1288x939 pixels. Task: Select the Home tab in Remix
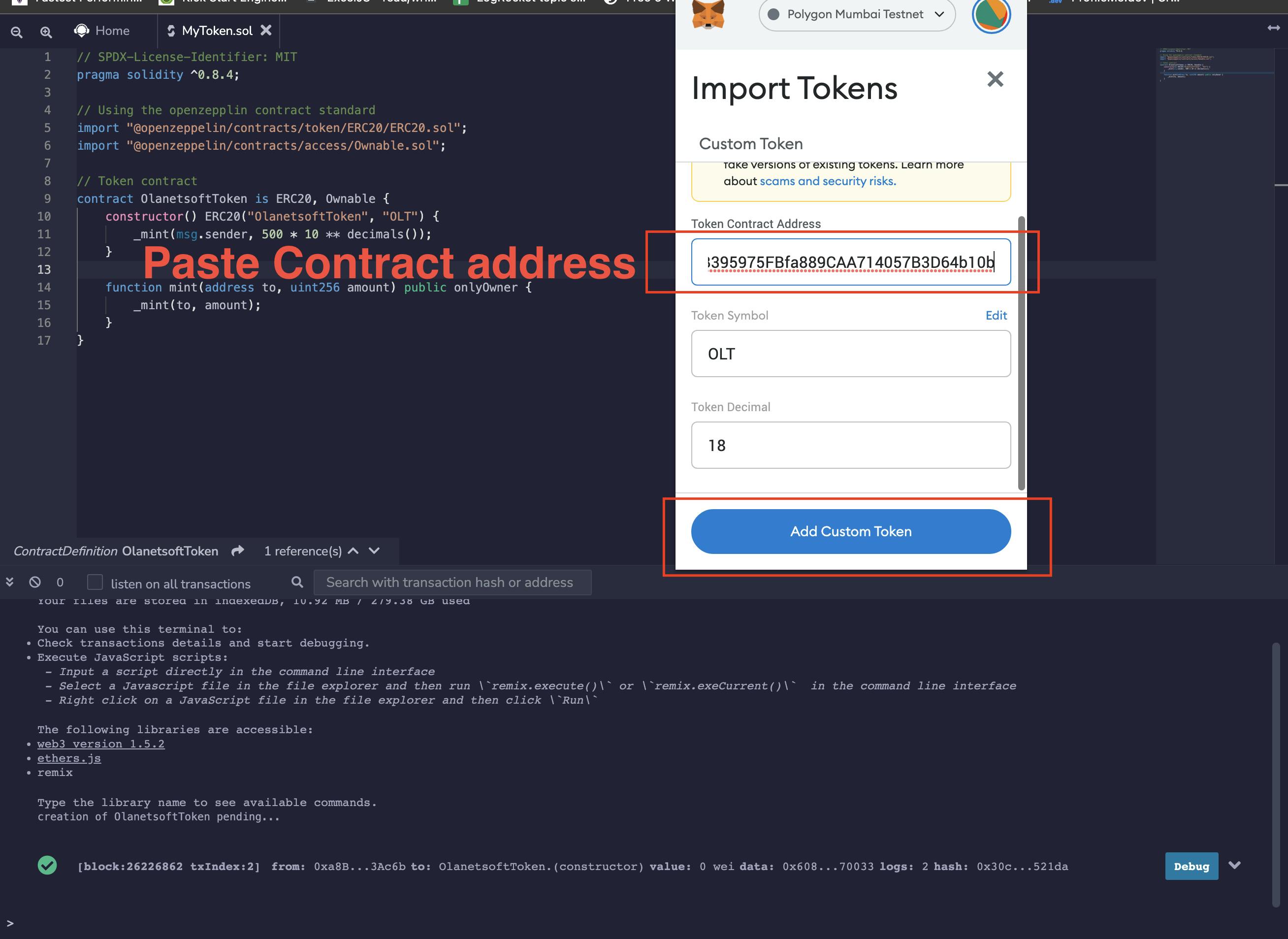[x=111, y=29]
